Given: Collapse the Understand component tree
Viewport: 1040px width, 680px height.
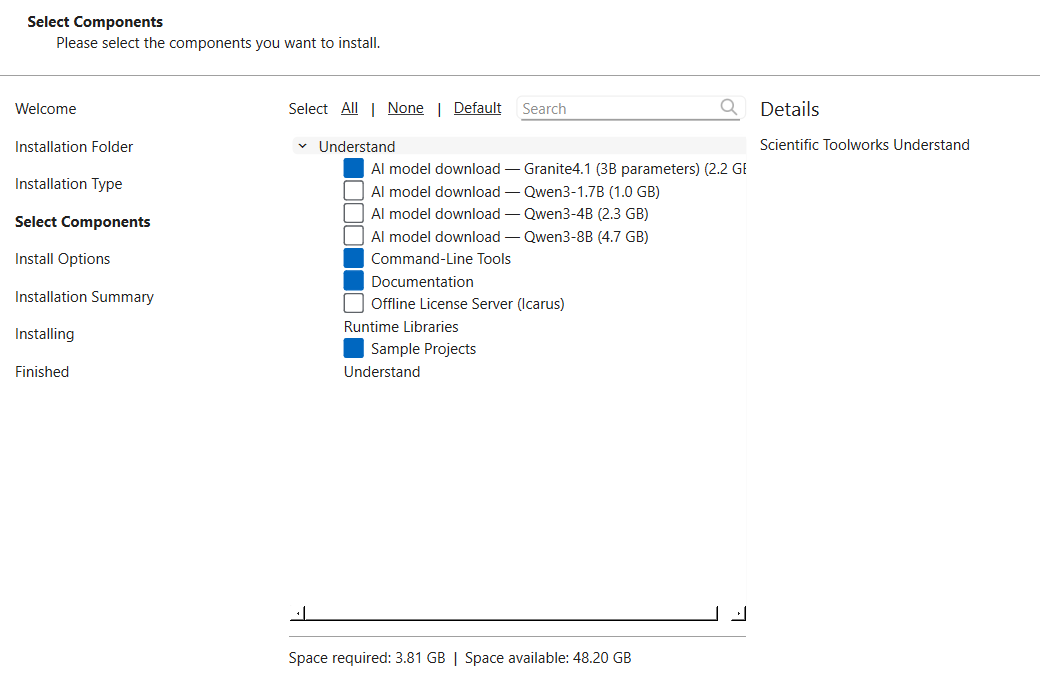Looking at the screenshot, I should 302,146.
